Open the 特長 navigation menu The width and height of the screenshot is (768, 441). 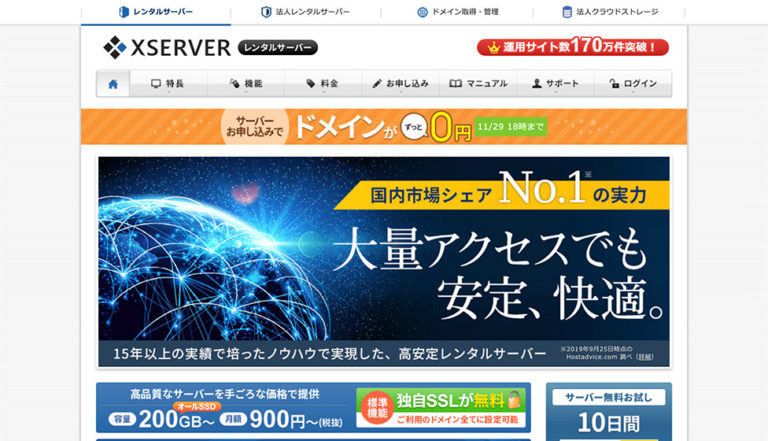[x=168, y=84]
